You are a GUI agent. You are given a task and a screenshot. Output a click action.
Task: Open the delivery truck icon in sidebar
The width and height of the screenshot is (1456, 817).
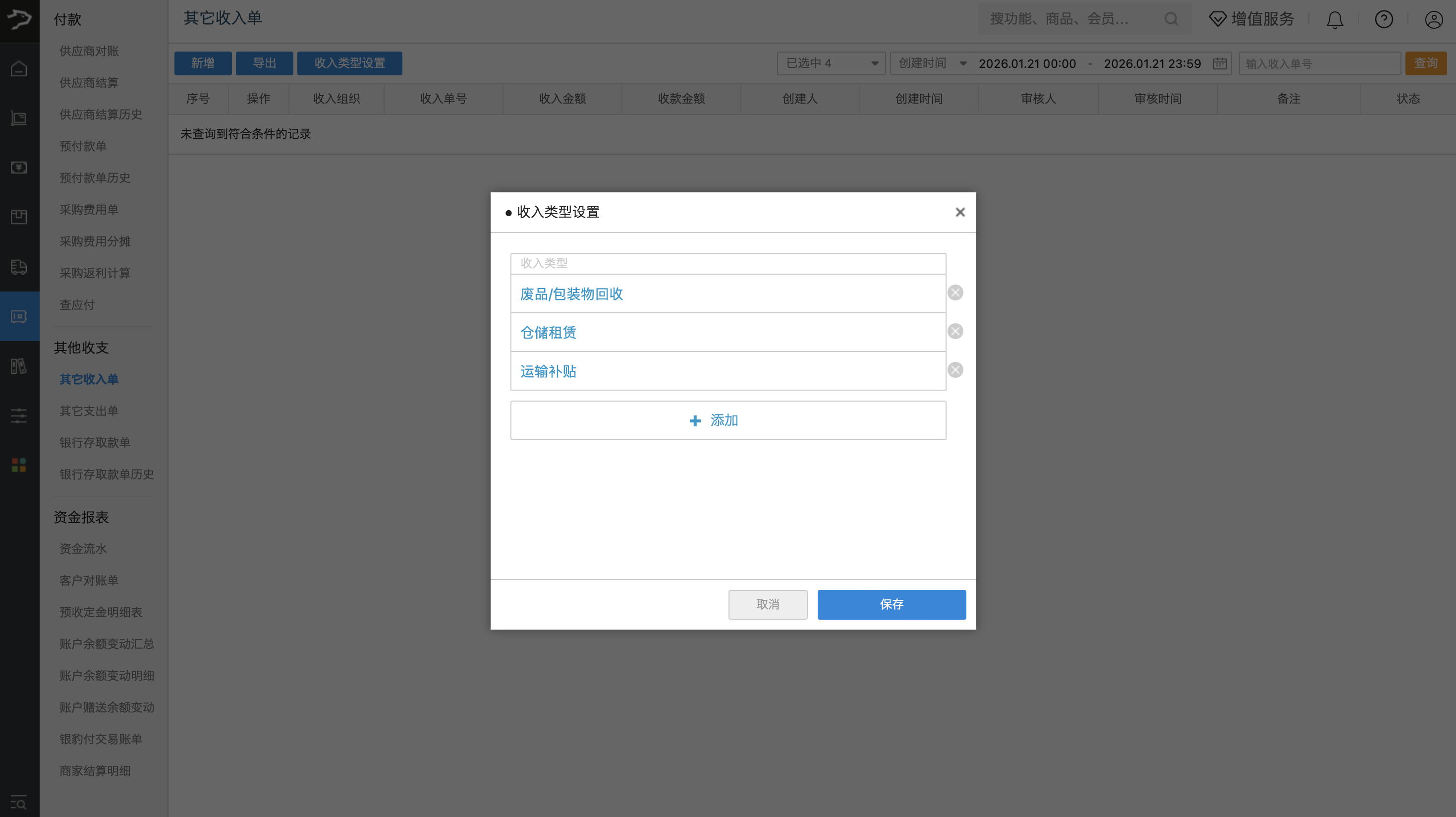click(19, 267)
